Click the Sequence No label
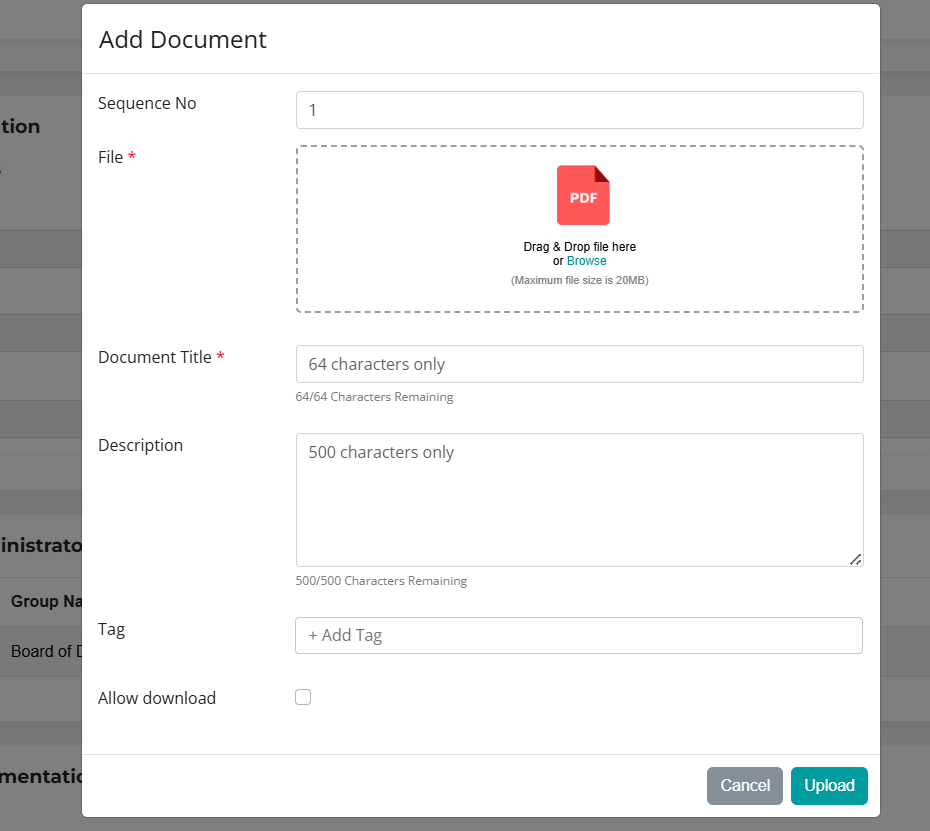Image resolution: width=930 pixels, height=831 pixels. click(147, 103)
